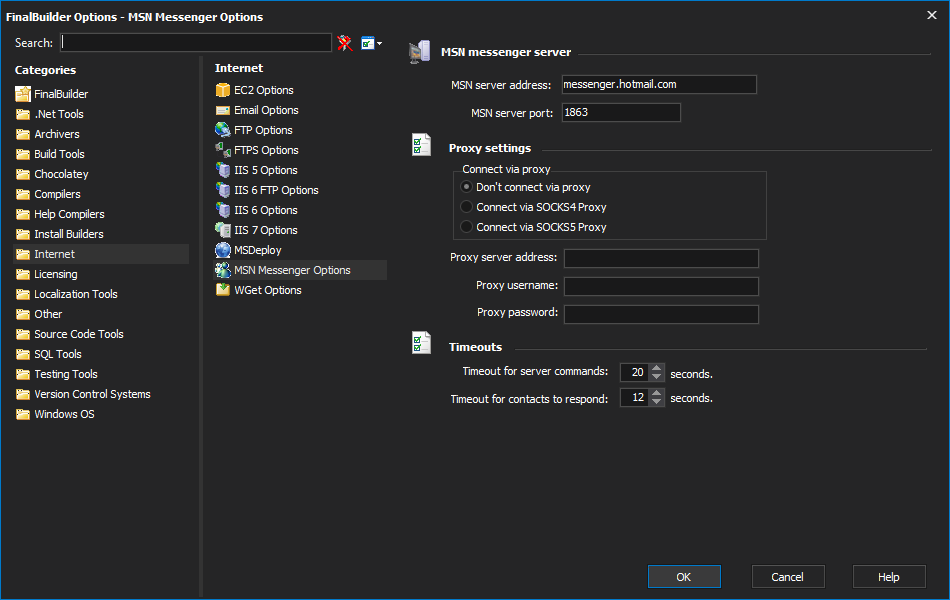Edit the MSN server port field
Screen dimensions: 950x600
(621, 112)
